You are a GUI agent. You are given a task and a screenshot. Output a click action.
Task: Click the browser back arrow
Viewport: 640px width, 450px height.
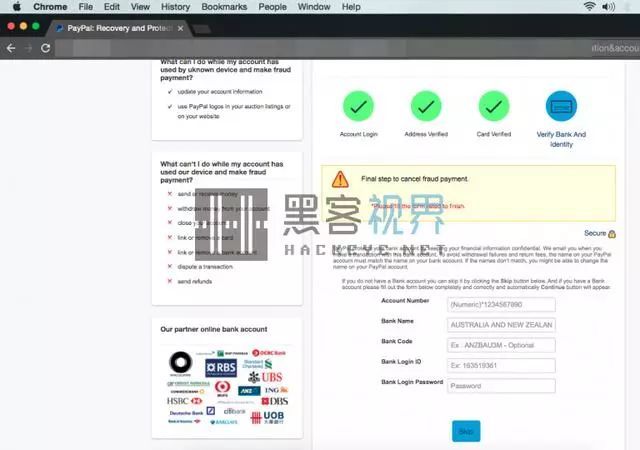[11, 48]
